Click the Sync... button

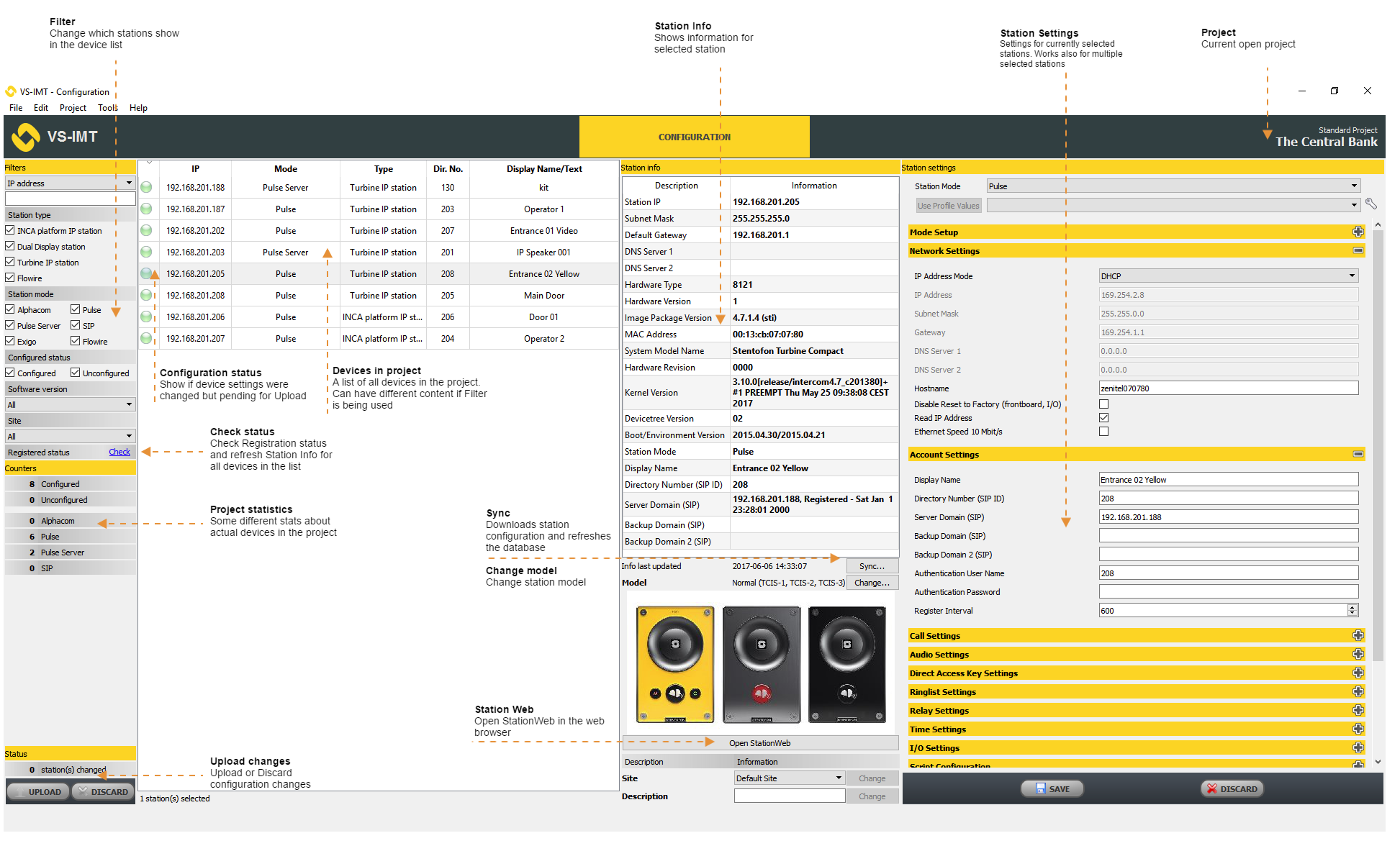[x=872, y=566]
